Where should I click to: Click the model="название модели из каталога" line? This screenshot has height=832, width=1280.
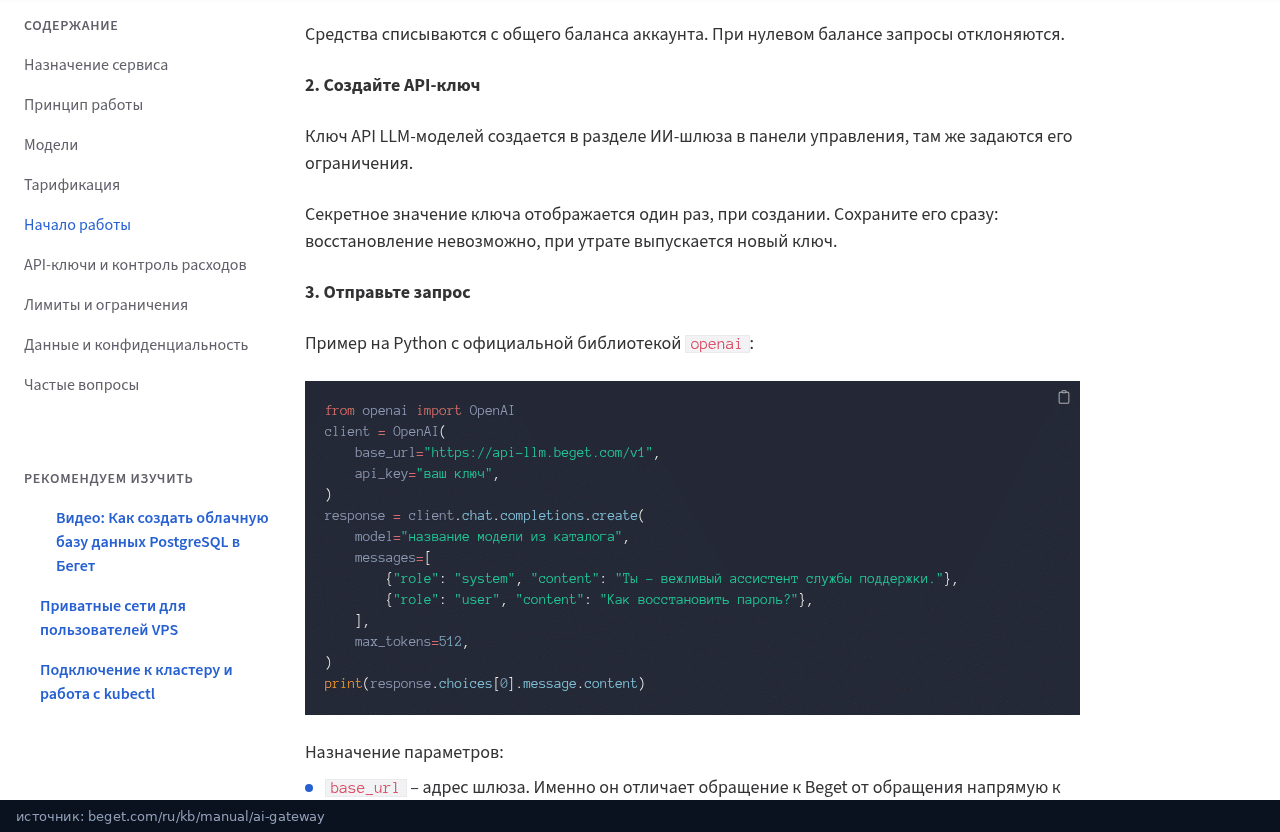pyautogui.click(x=492, y=537)
